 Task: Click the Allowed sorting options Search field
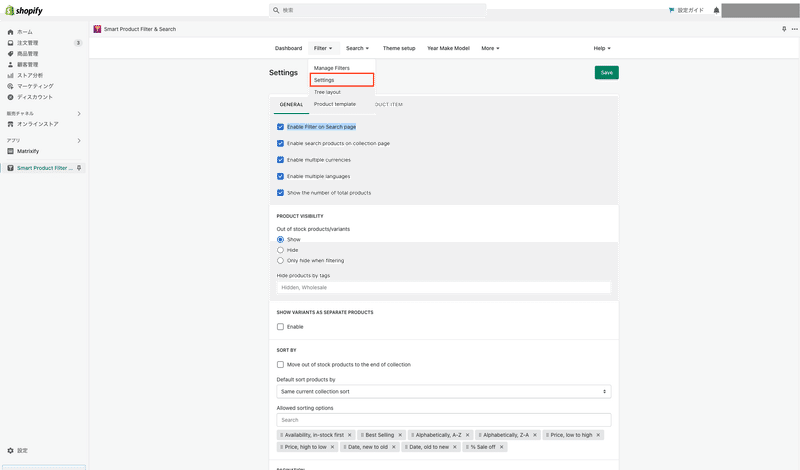(x=443, y=420)
